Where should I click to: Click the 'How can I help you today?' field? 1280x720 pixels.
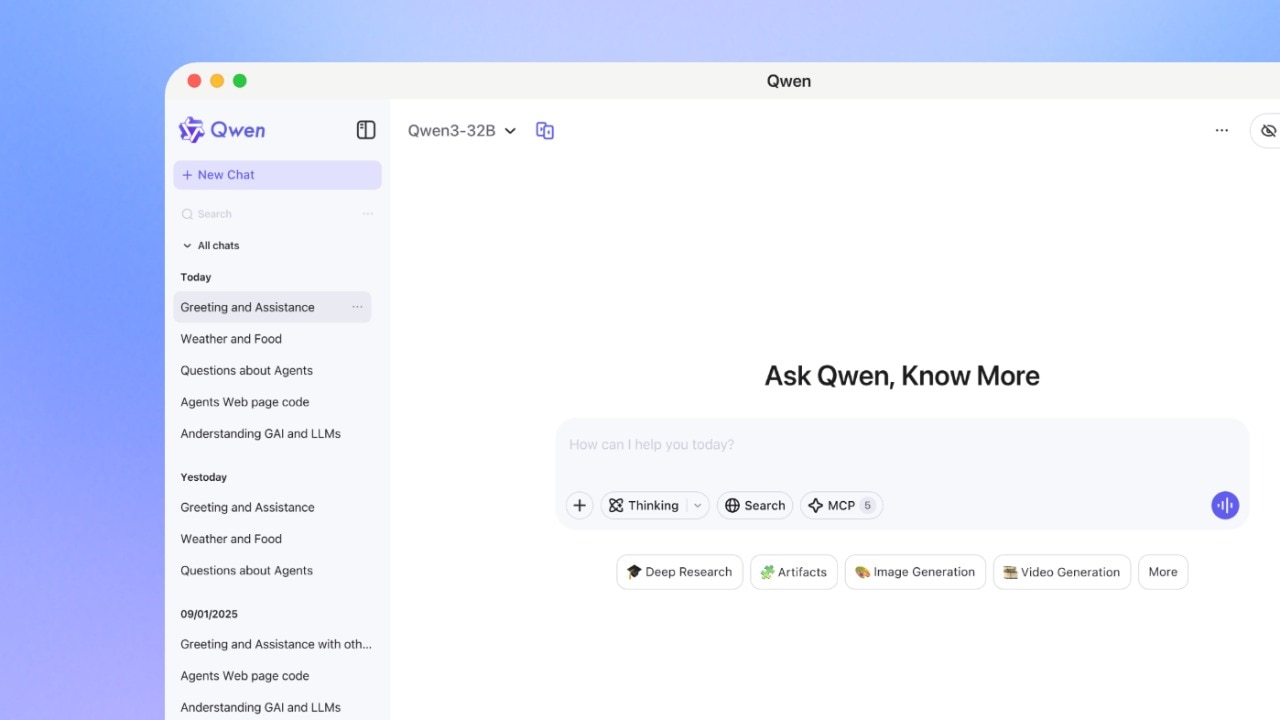(880, 445)
